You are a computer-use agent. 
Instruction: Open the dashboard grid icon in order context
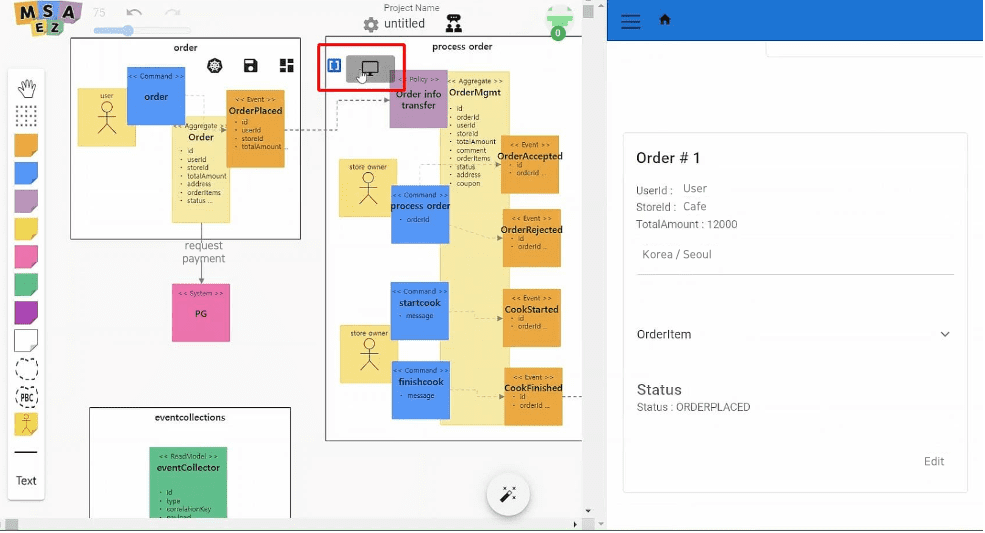point(287,66)
